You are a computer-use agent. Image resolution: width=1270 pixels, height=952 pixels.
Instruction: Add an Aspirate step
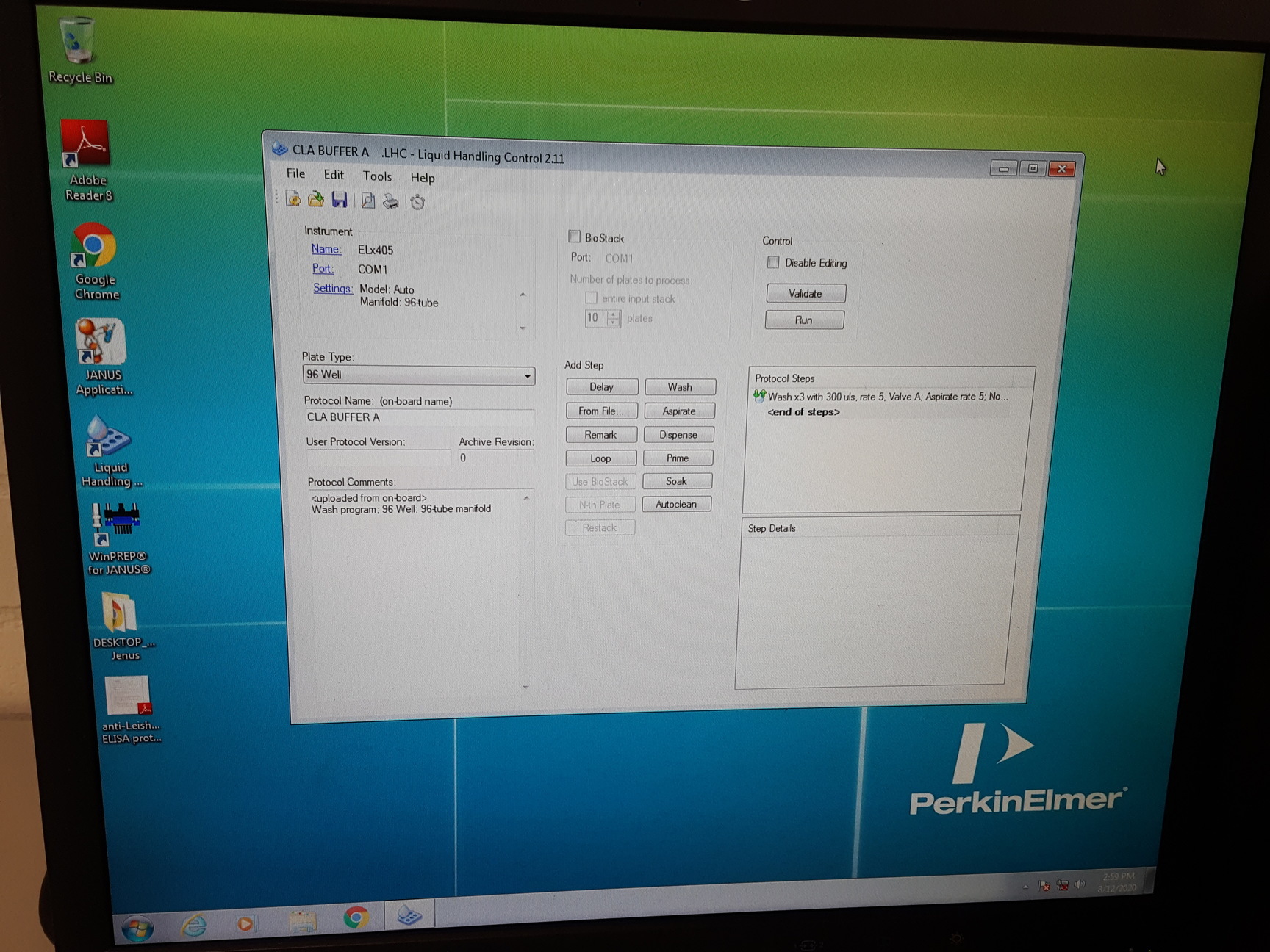[x=679, y=411]
